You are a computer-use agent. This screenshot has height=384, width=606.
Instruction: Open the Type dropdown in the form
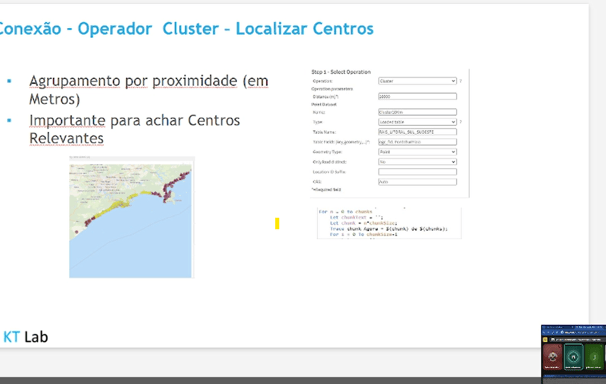(x=417, y=122)
